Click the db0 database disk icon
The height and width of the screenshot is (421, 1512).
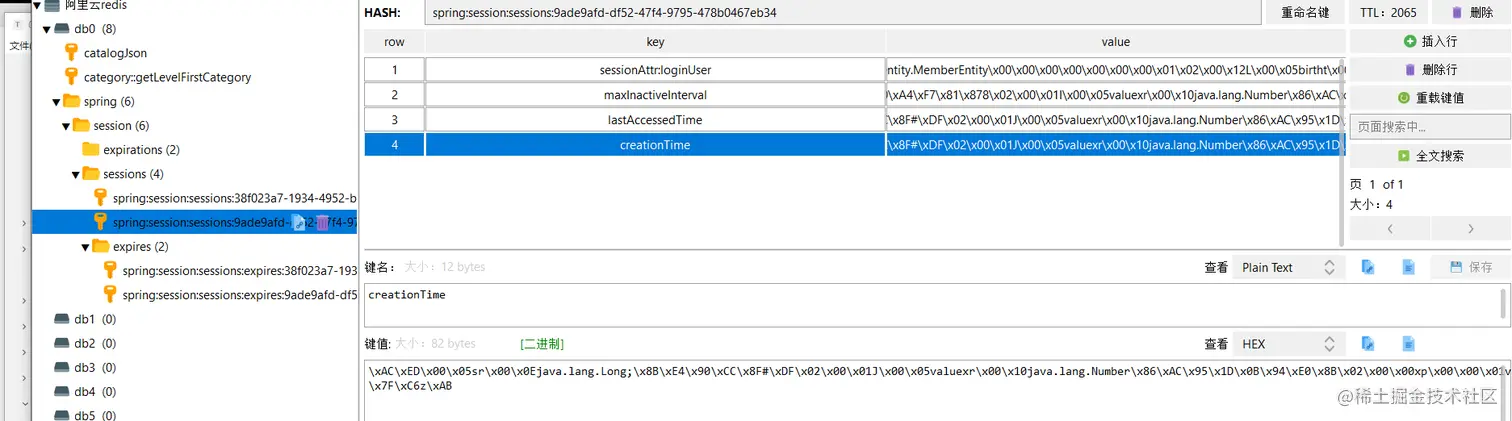[x=61, y=29]
